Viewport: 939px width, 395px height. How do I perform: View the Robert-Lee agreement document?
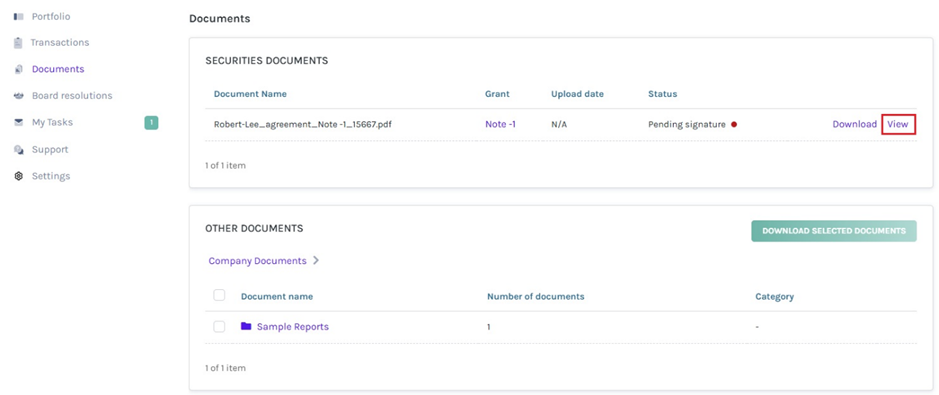point(898,124)
